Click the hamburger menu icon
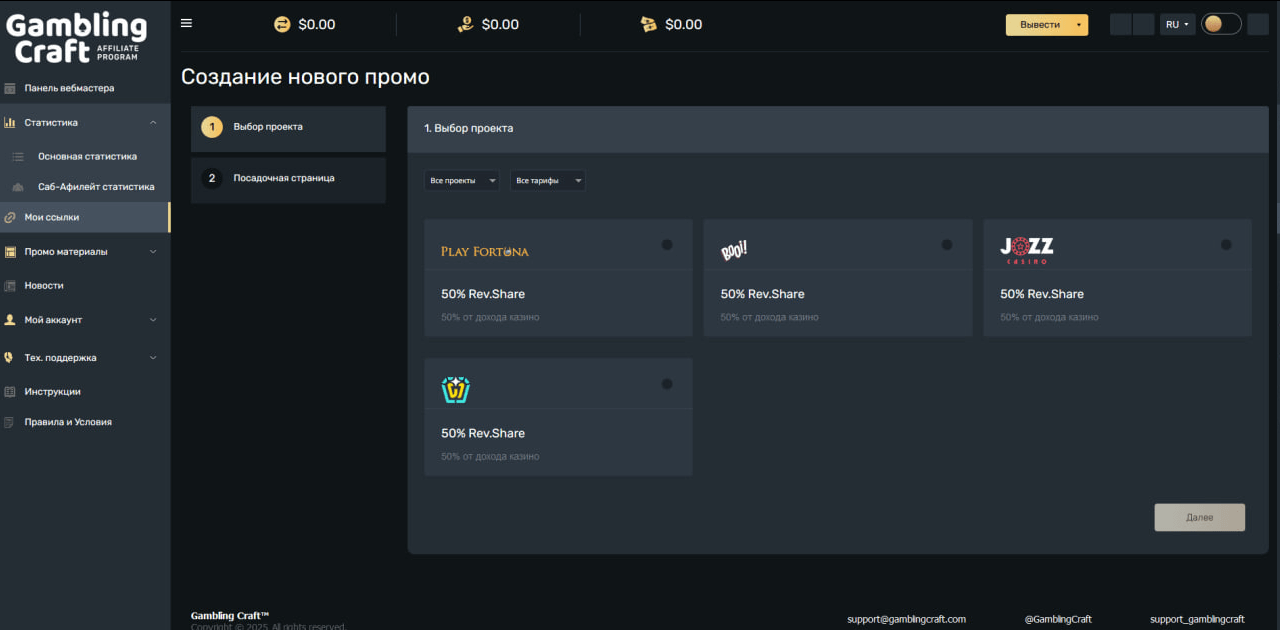The image size is (1280, 630). [x=186, y=24]
